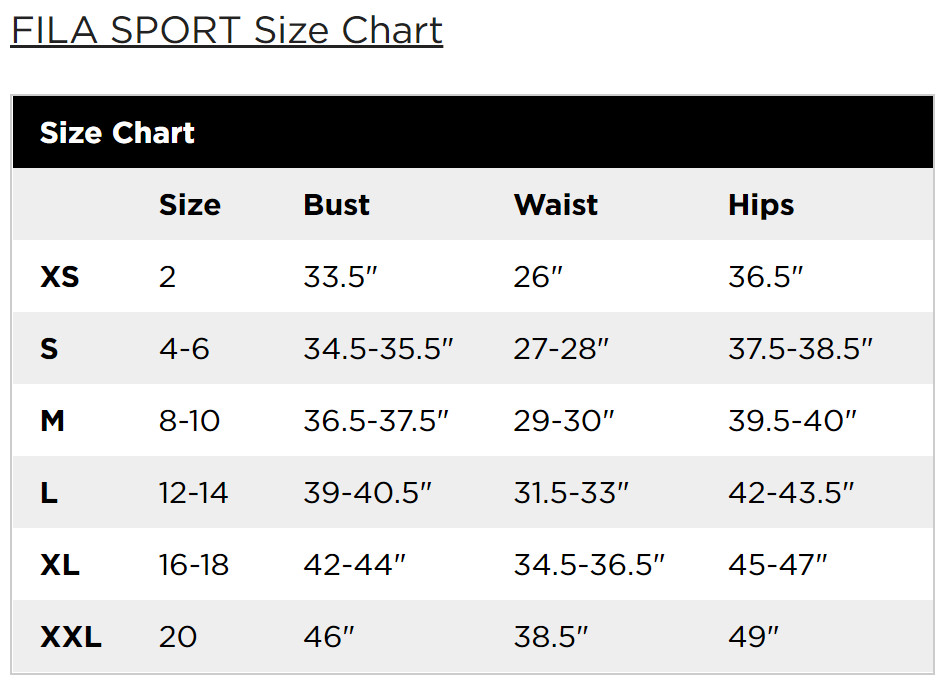Screen dimensions: 941x682
Task: Select the 49″ hips value for XXL
Action: (753, 637)
